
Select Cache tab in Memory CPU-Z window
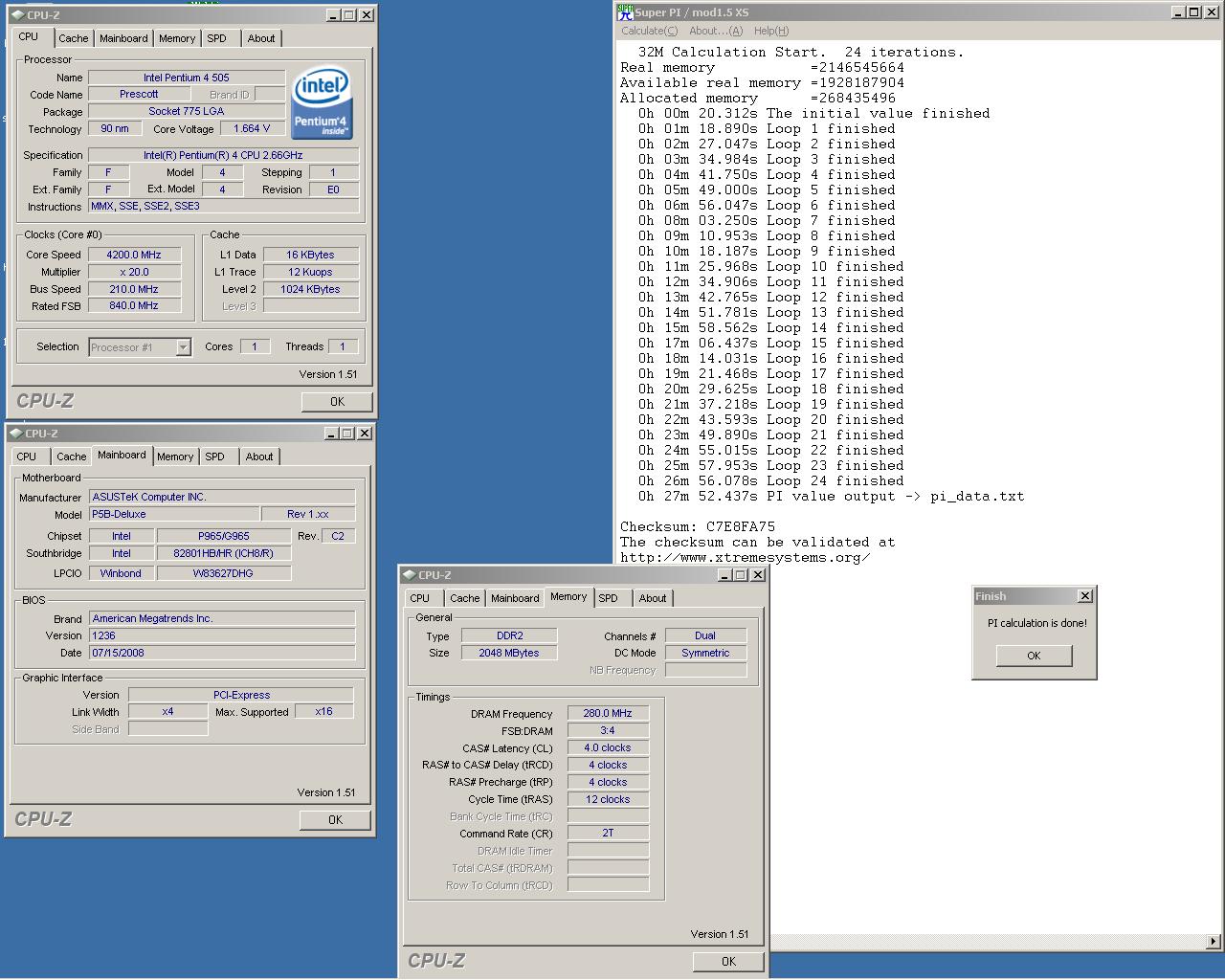coord(465,598)
